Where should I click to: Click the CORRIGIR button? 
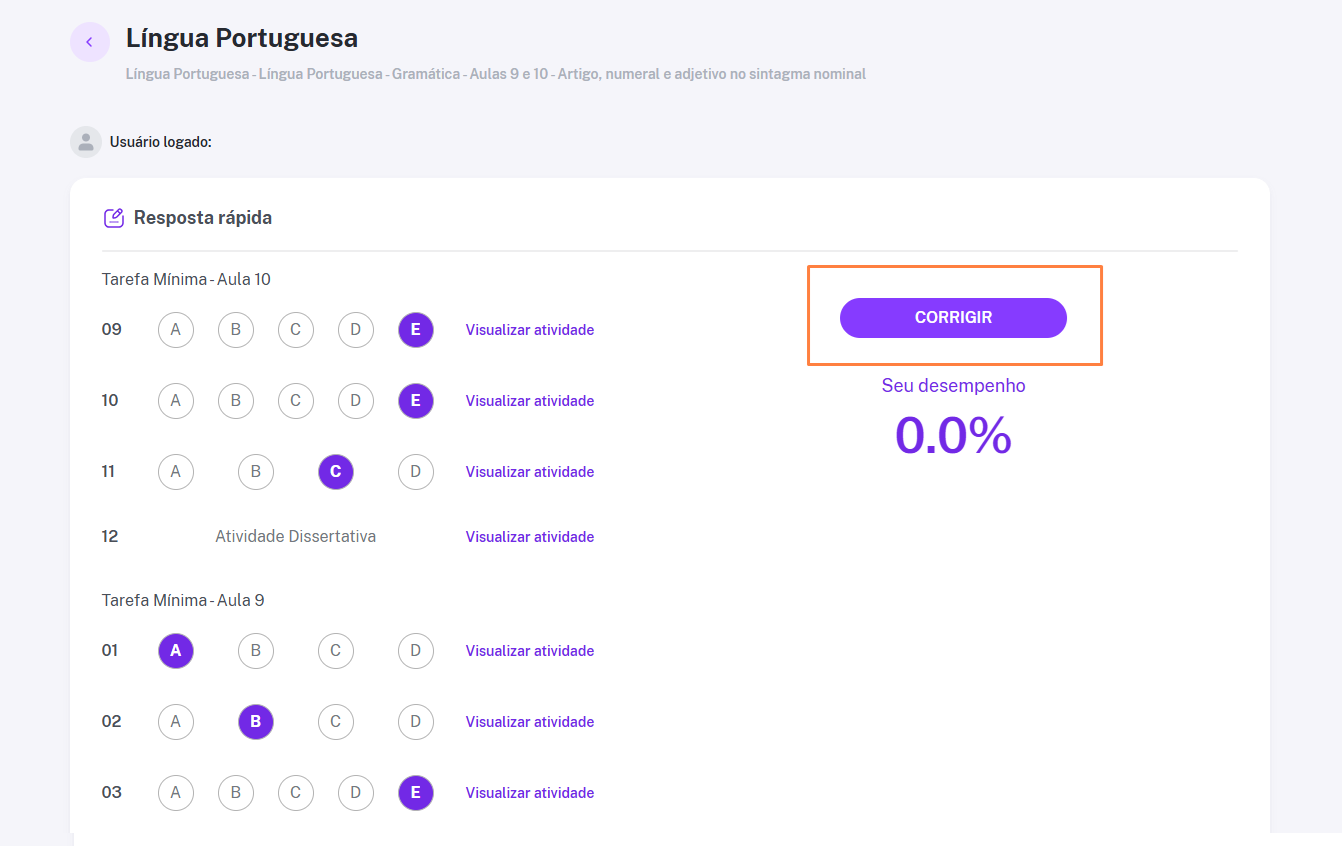click(953, 318)
